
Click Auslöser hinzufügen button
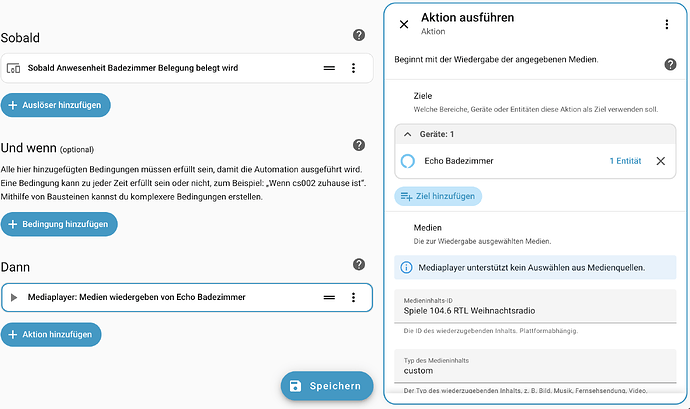click(55, 105)
